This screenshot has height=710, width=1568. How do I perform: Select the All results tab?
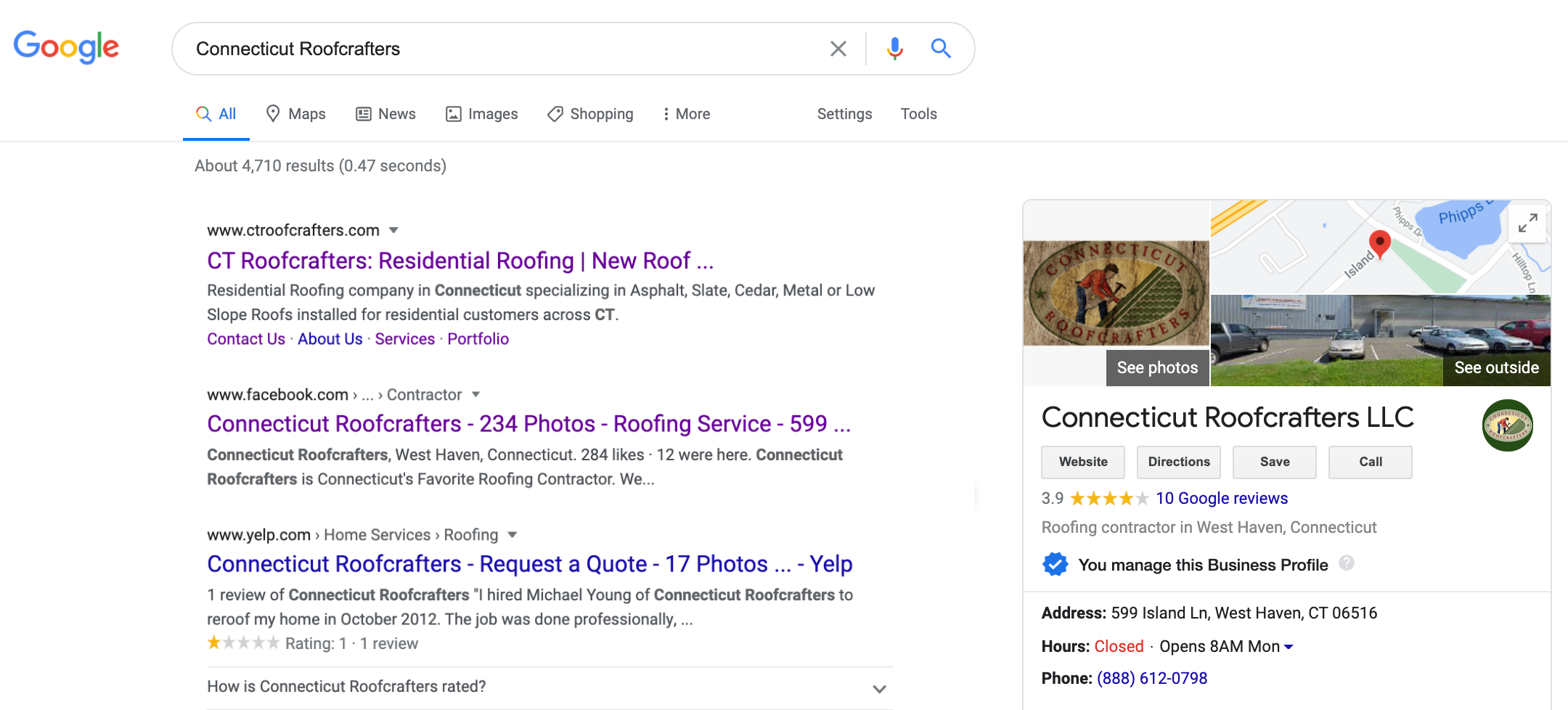(216, 114)
